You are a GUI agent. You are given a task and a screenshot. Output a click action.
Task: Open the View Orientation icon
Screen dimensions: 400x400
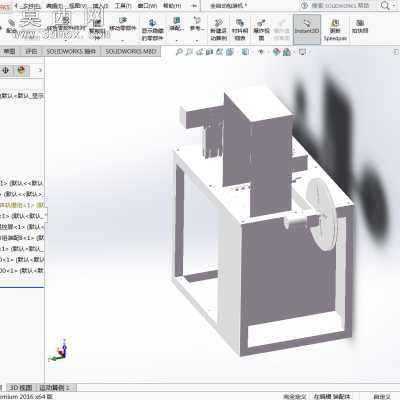[x=230, y=52]
